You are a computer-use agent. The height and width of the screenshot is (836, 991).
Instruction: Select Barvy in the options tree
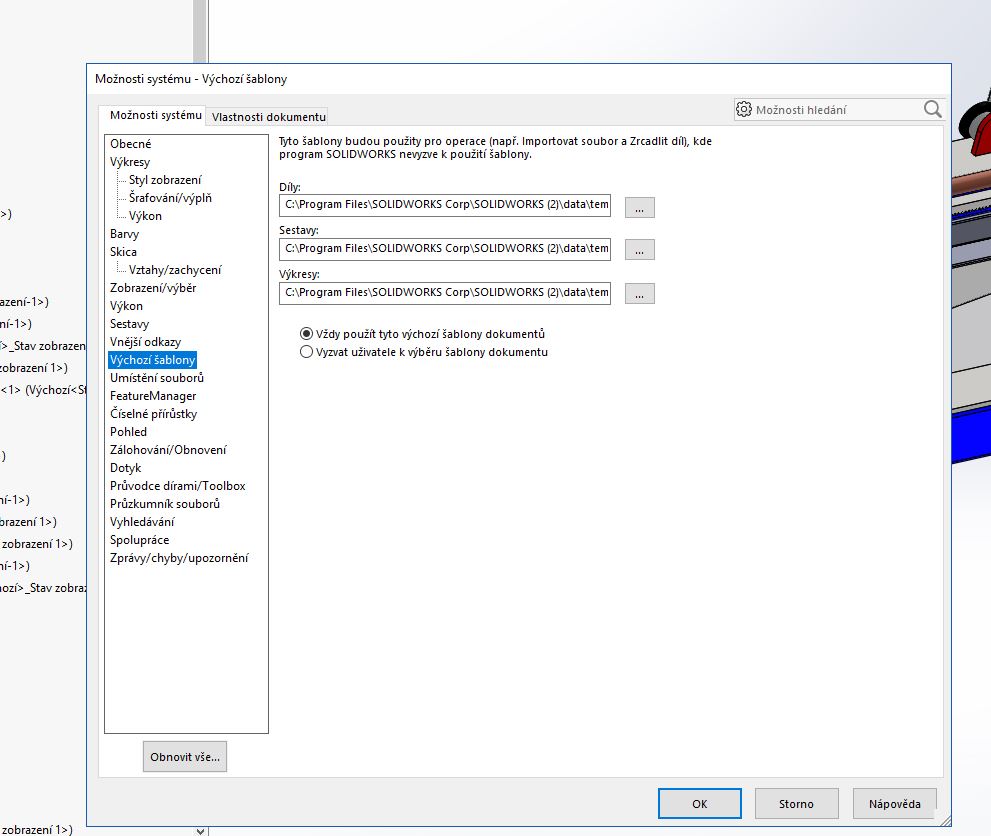pos(125,234)
